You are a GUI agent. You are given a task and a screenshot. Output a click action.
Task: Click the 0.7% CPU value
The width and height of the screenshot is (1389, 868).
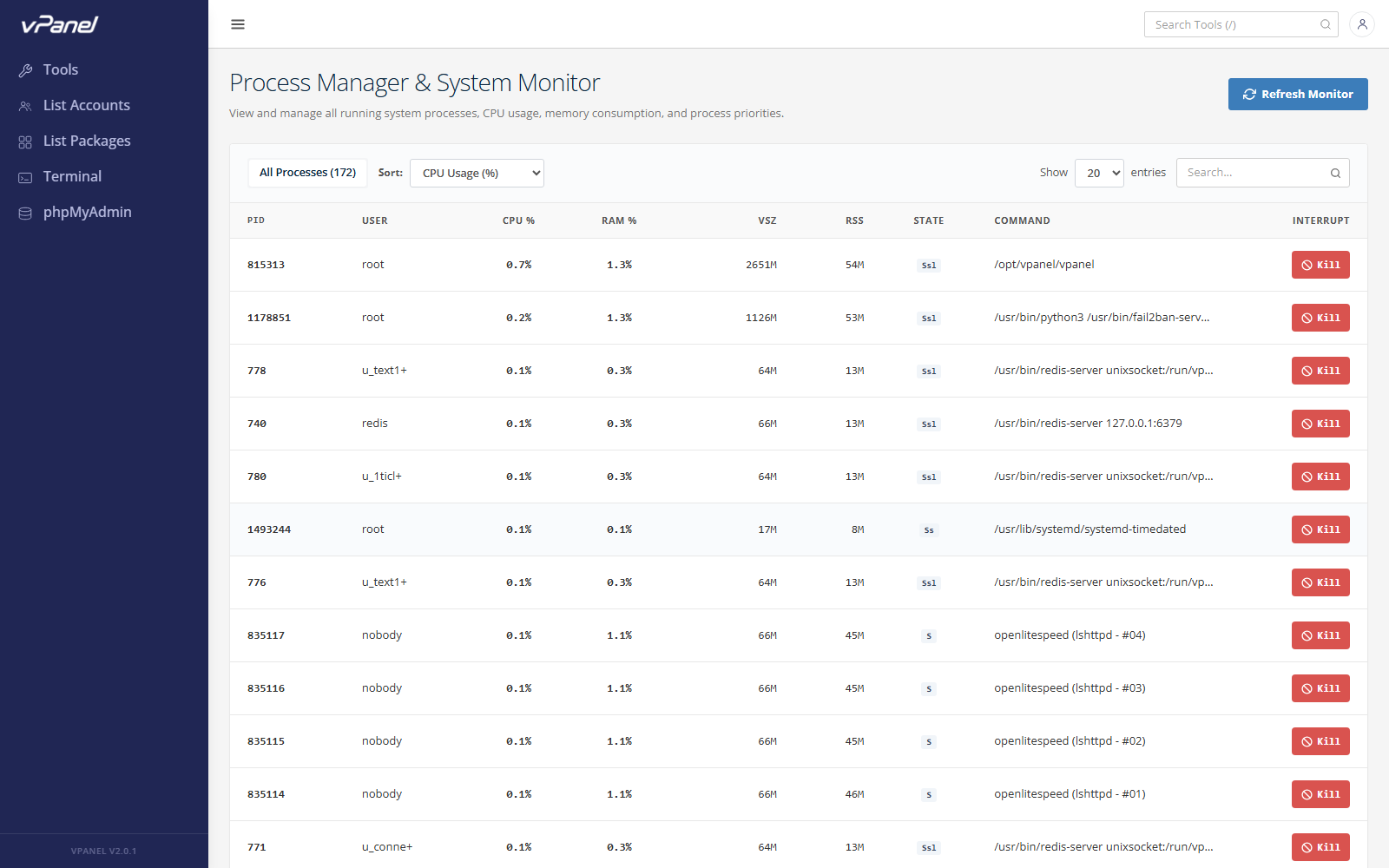point(519,265)
